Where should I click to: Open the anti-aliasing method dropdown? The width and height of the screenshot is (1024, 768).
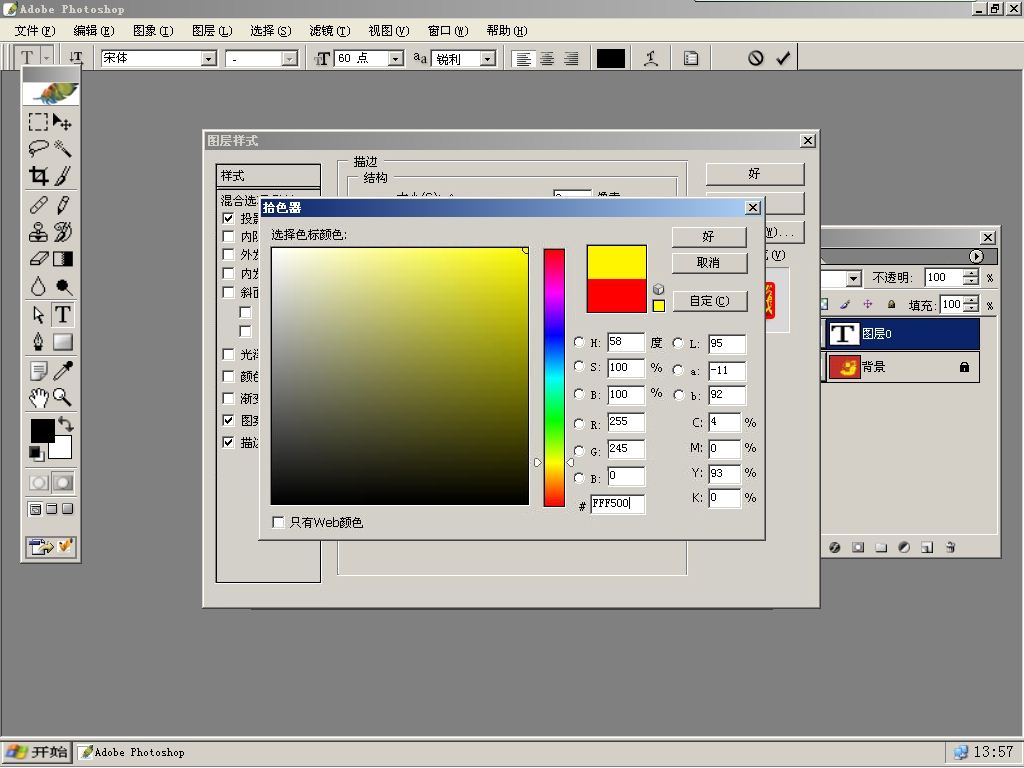[487, 59]
